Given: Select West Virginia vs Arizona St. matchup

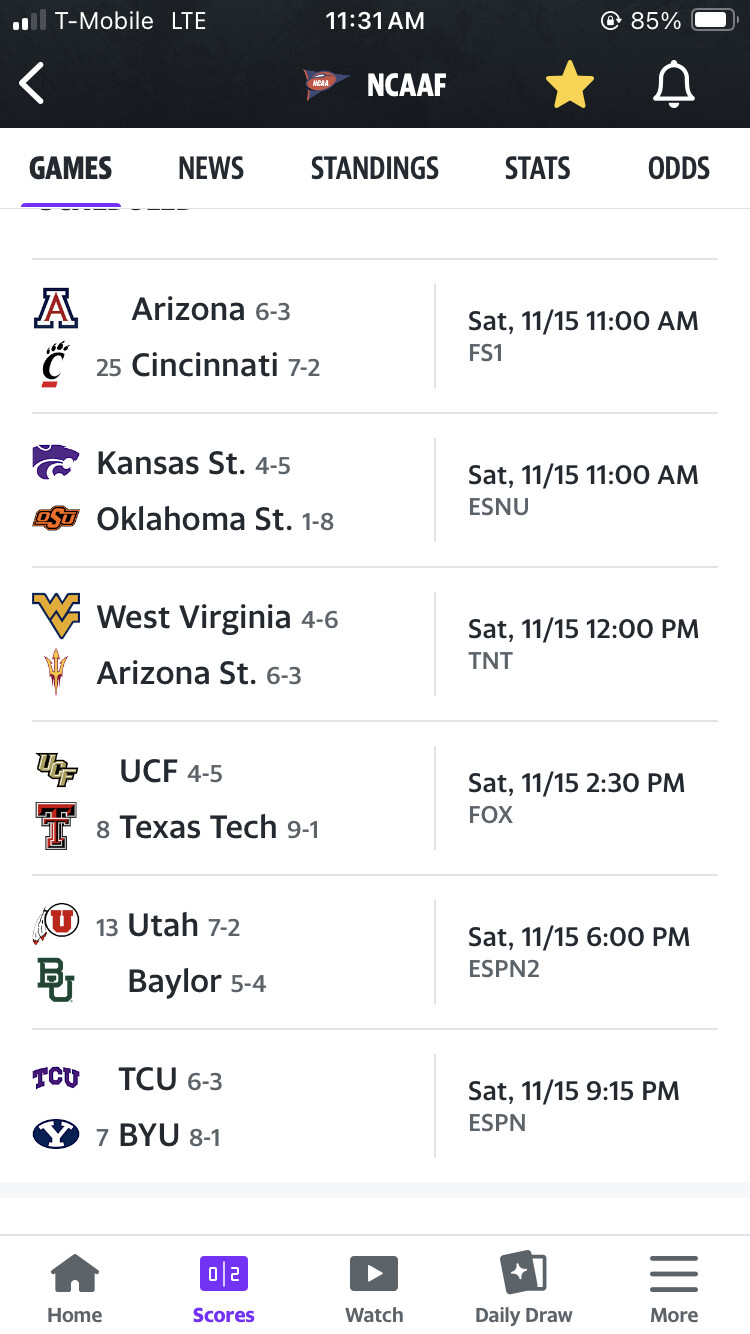Looking at the screenshot, I should coord(375,644).
